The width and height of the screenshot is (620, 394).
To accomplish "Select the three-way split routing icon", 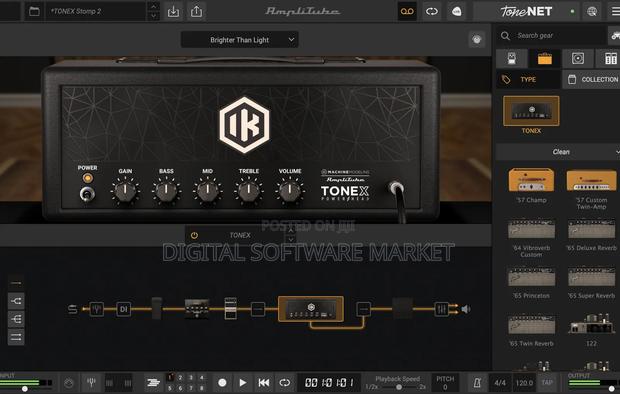I will [16, 319].
